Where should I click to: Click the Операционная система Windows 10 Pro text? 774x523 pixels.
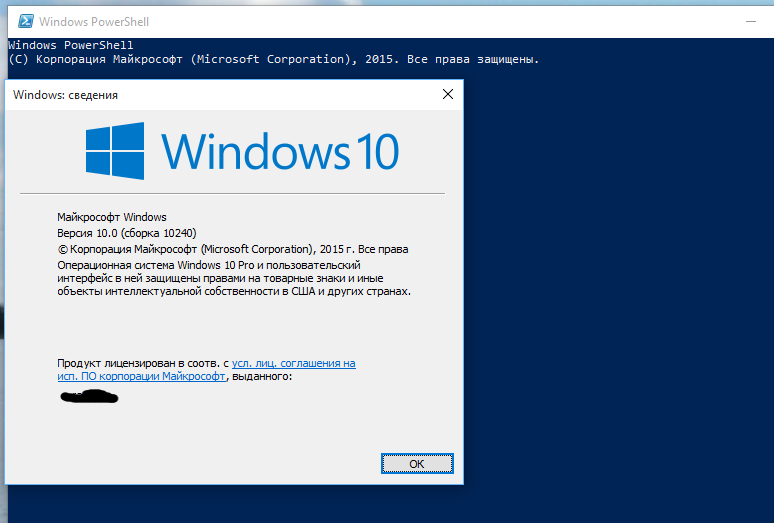(234, 278)
